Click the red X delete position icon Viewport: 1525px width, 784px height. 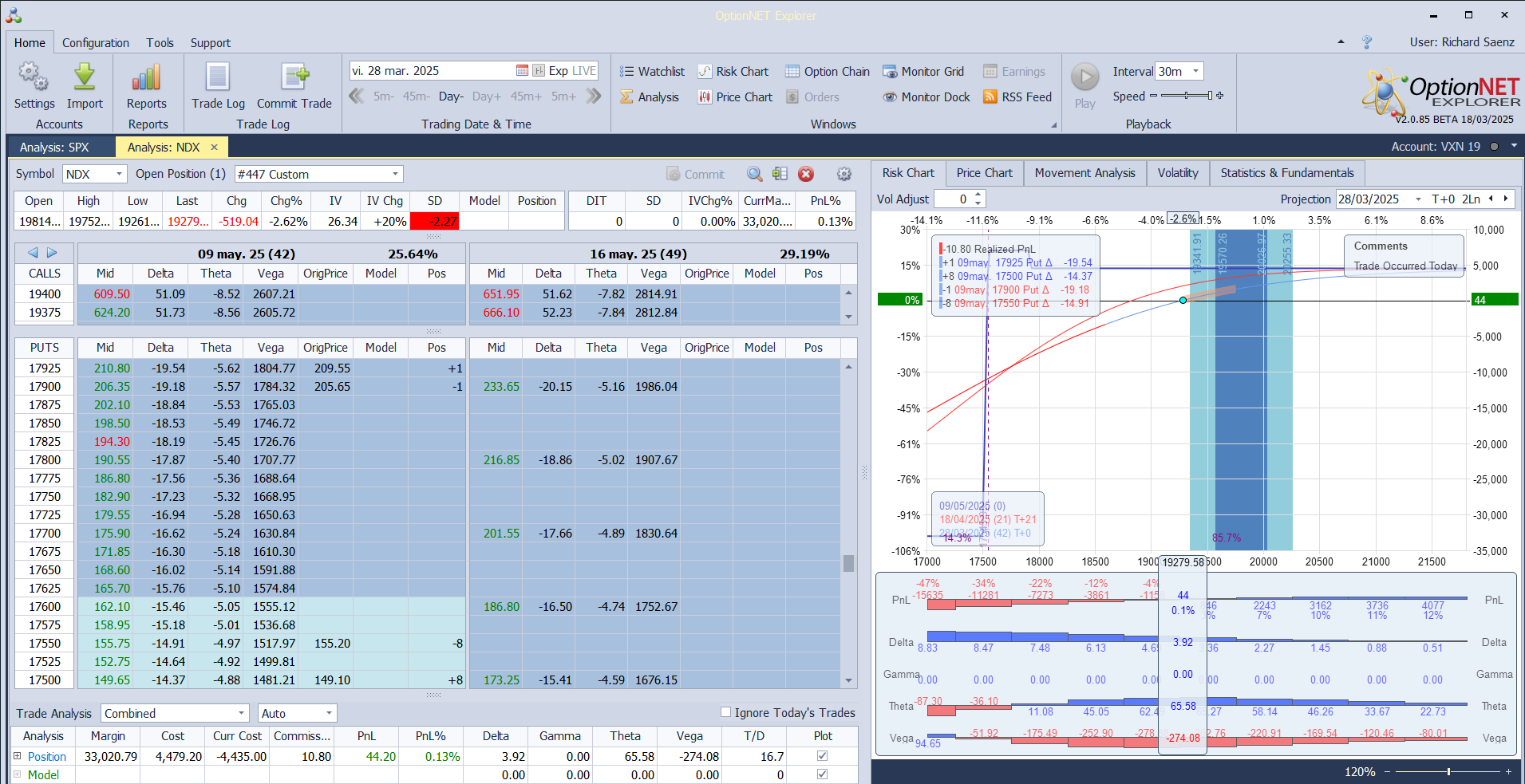point(806,174)
